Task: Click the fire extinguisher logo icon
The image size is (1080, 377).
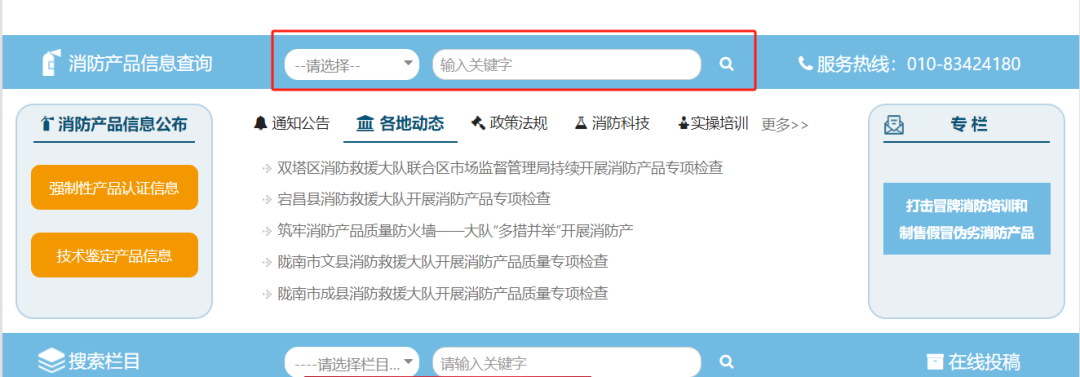Action: click(x=51, y=63)
